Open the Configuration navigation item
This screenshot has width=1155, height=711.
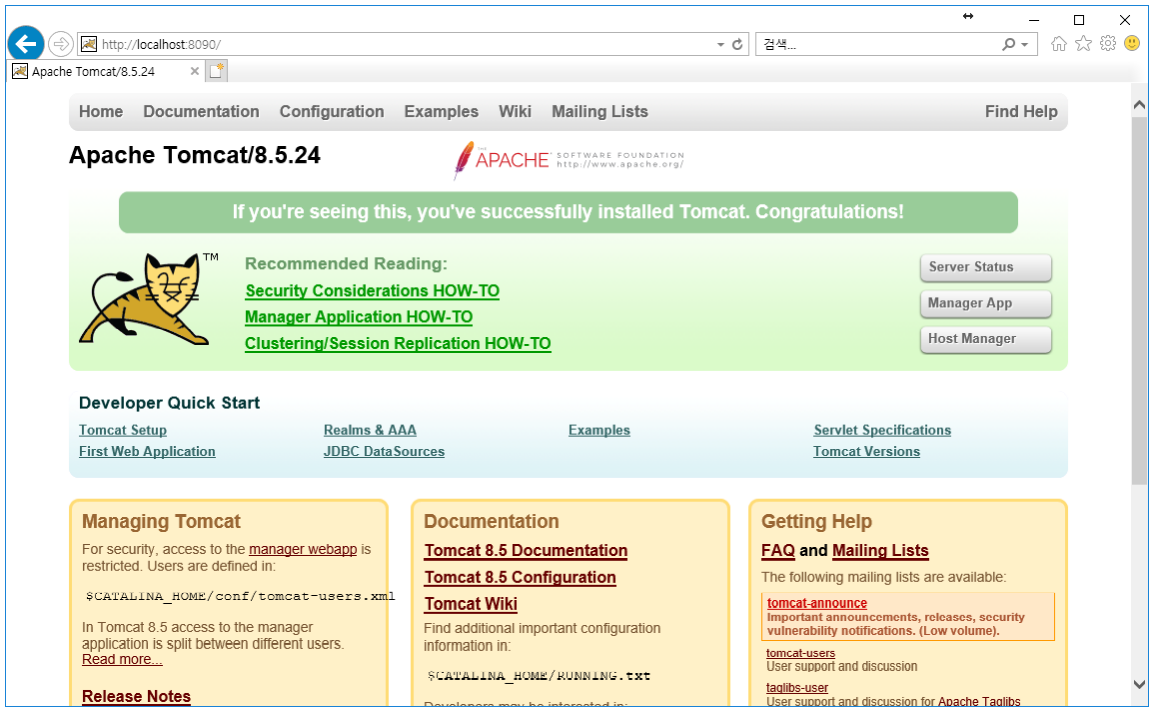click(x=331, y=111)
